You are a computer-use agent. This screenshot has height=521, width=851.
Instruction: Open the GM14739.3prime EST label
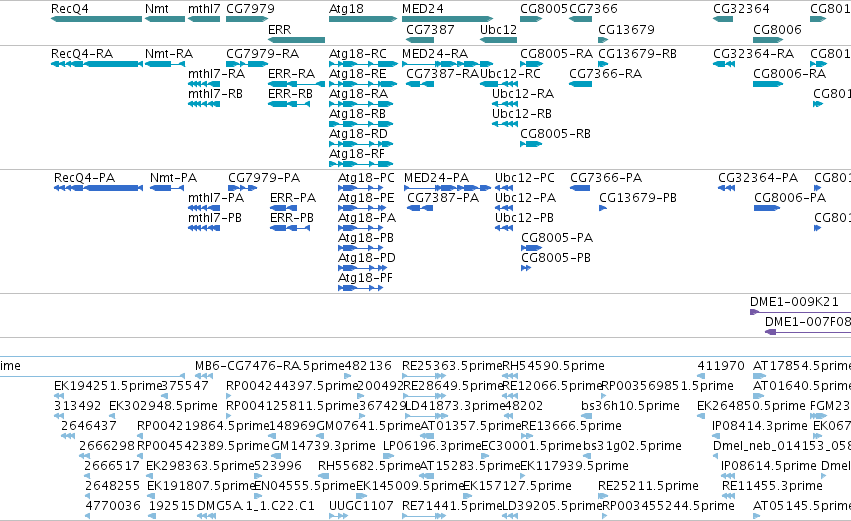pyautogui.click(x=323, y=447)
